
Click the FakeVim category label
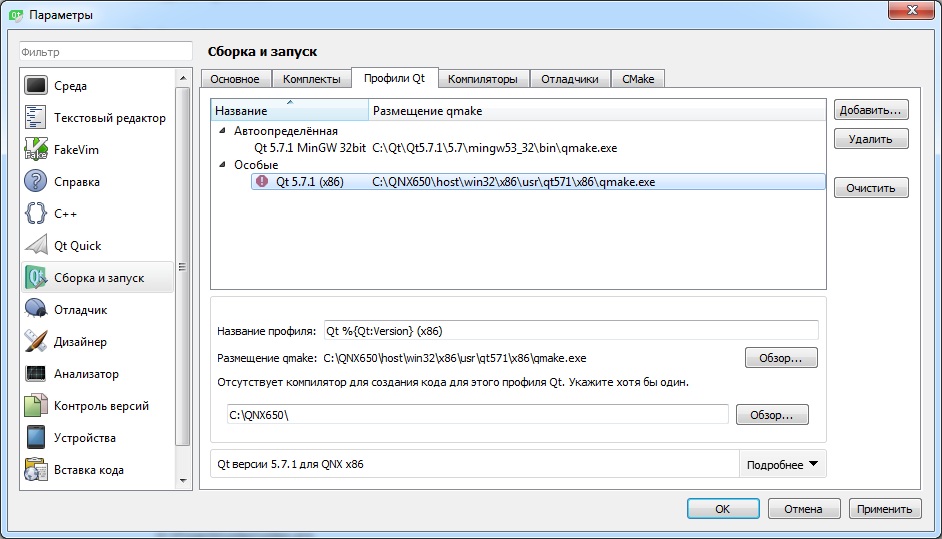[76, 150]
